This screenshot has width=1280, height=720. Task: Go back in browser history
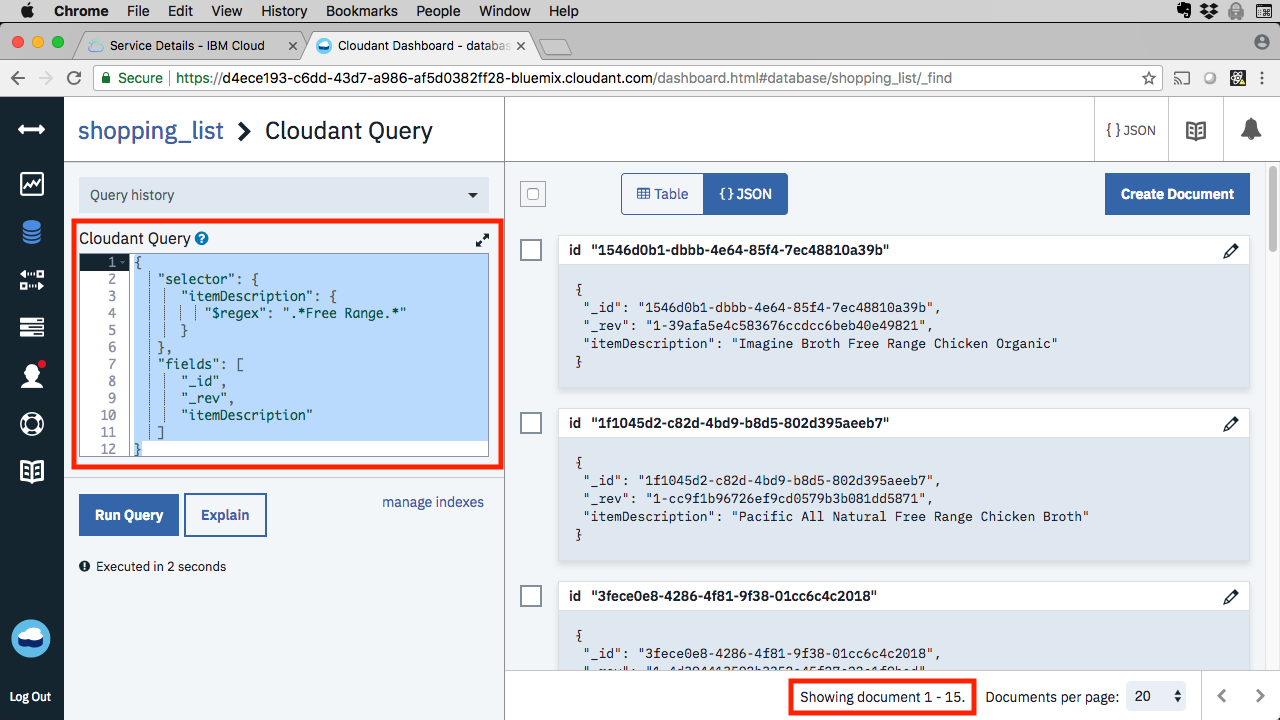point(18,77)
